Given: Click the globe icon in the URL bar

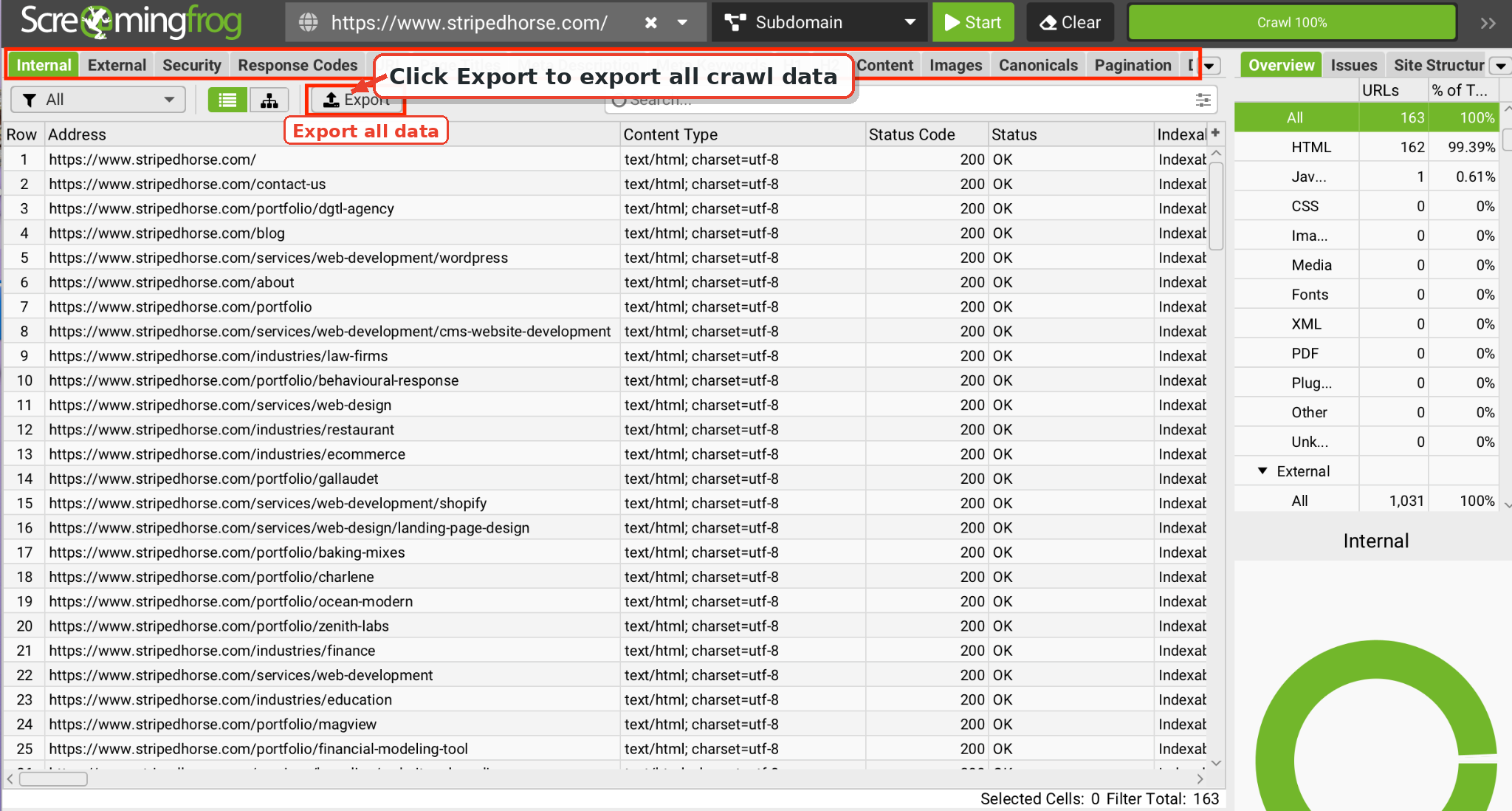Looking at the screenshot, I should 309,22.
